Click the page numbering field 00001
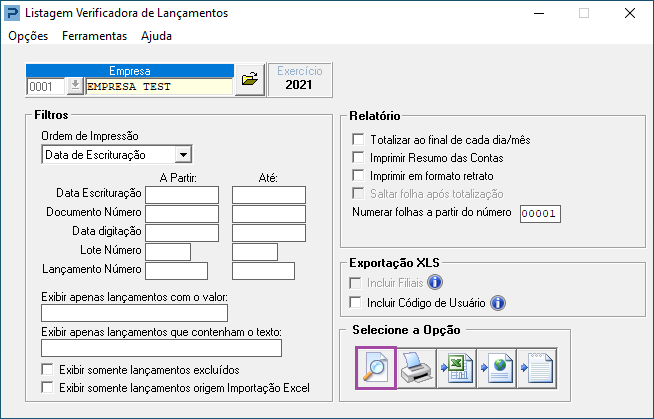The width and height of the screenshot is (654, 419). pos(540,213)
